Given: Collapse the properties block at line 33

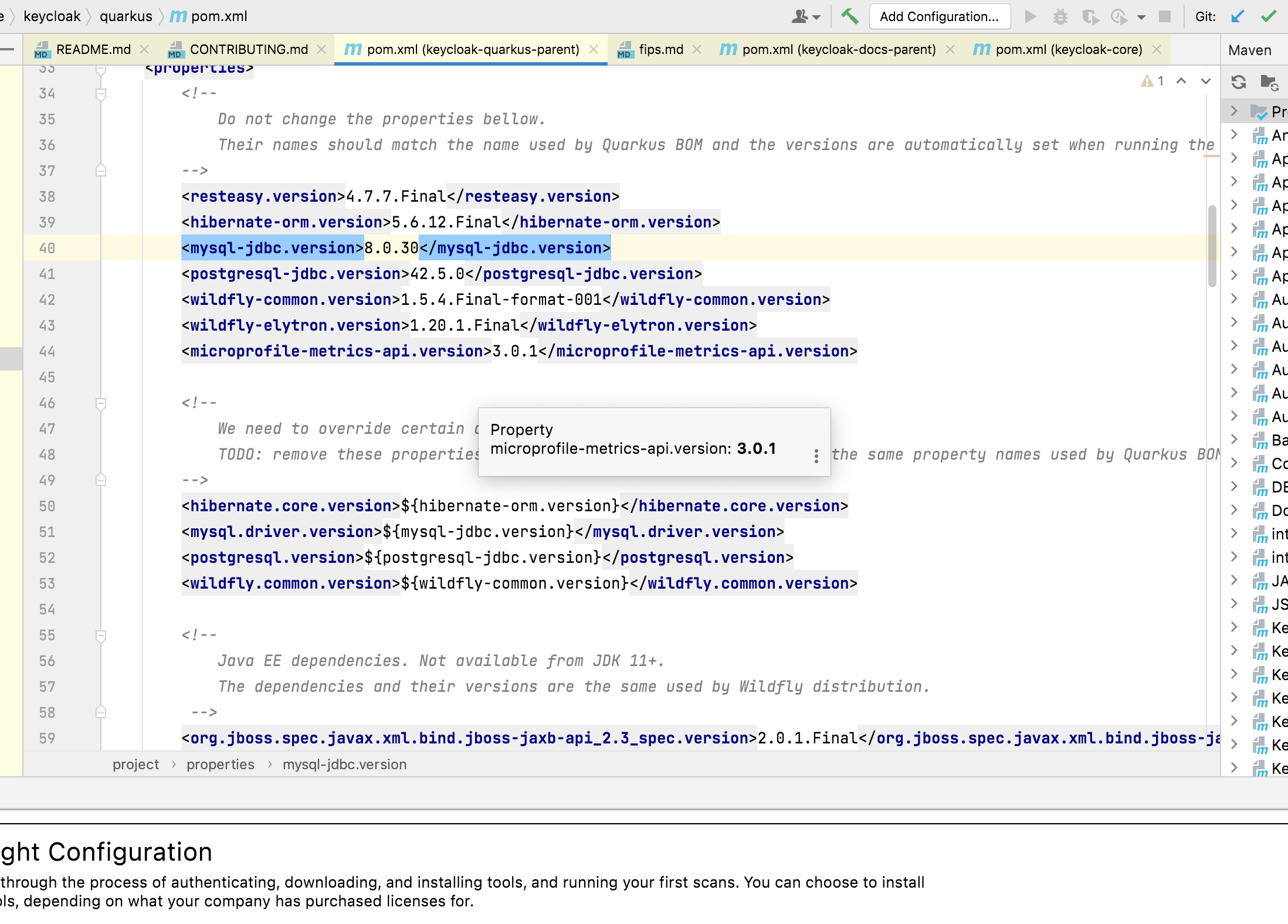Looking at the screenshot, I should pos(101,69).
